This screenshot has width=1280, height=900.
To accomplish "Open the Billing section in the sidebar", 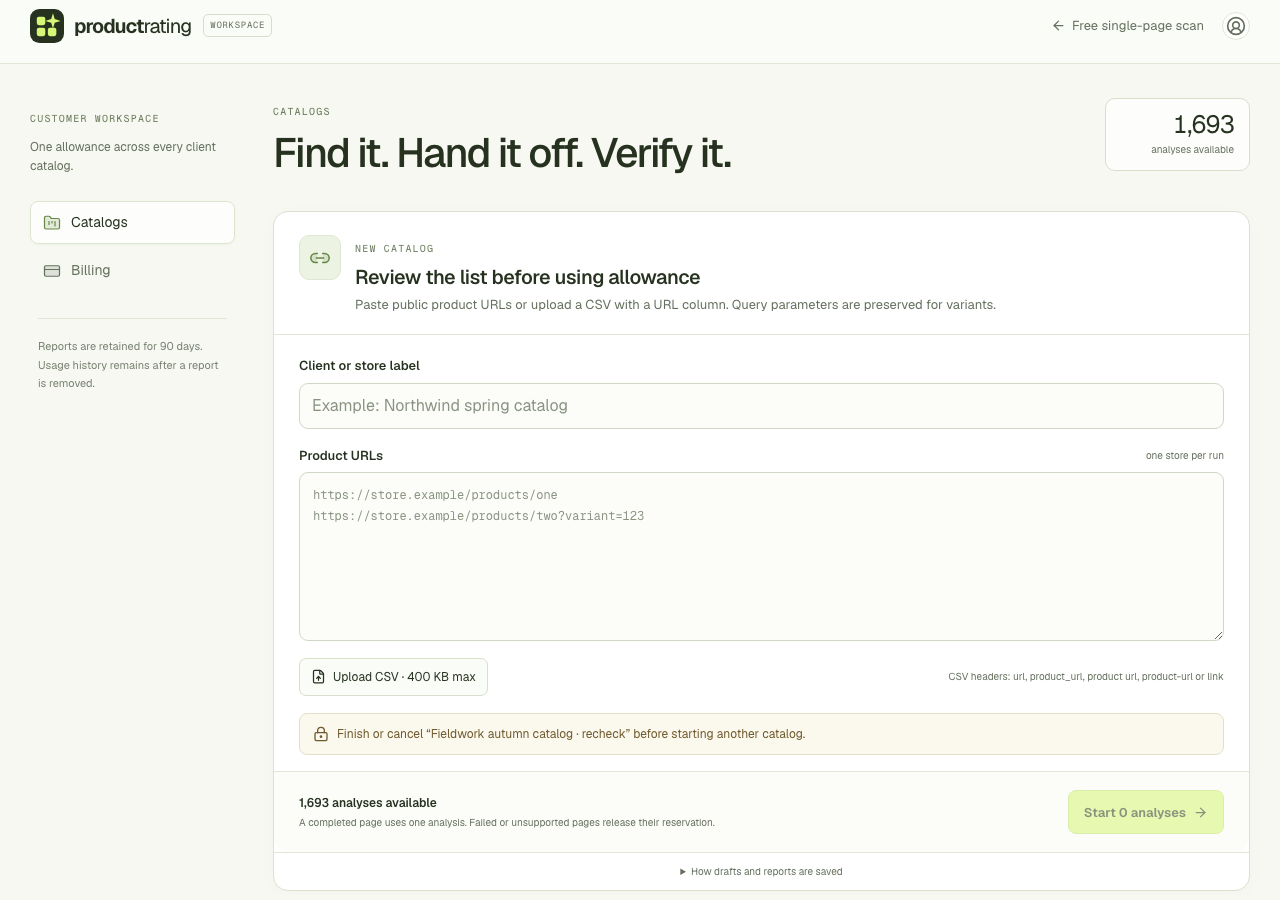I will pos(132,271).
